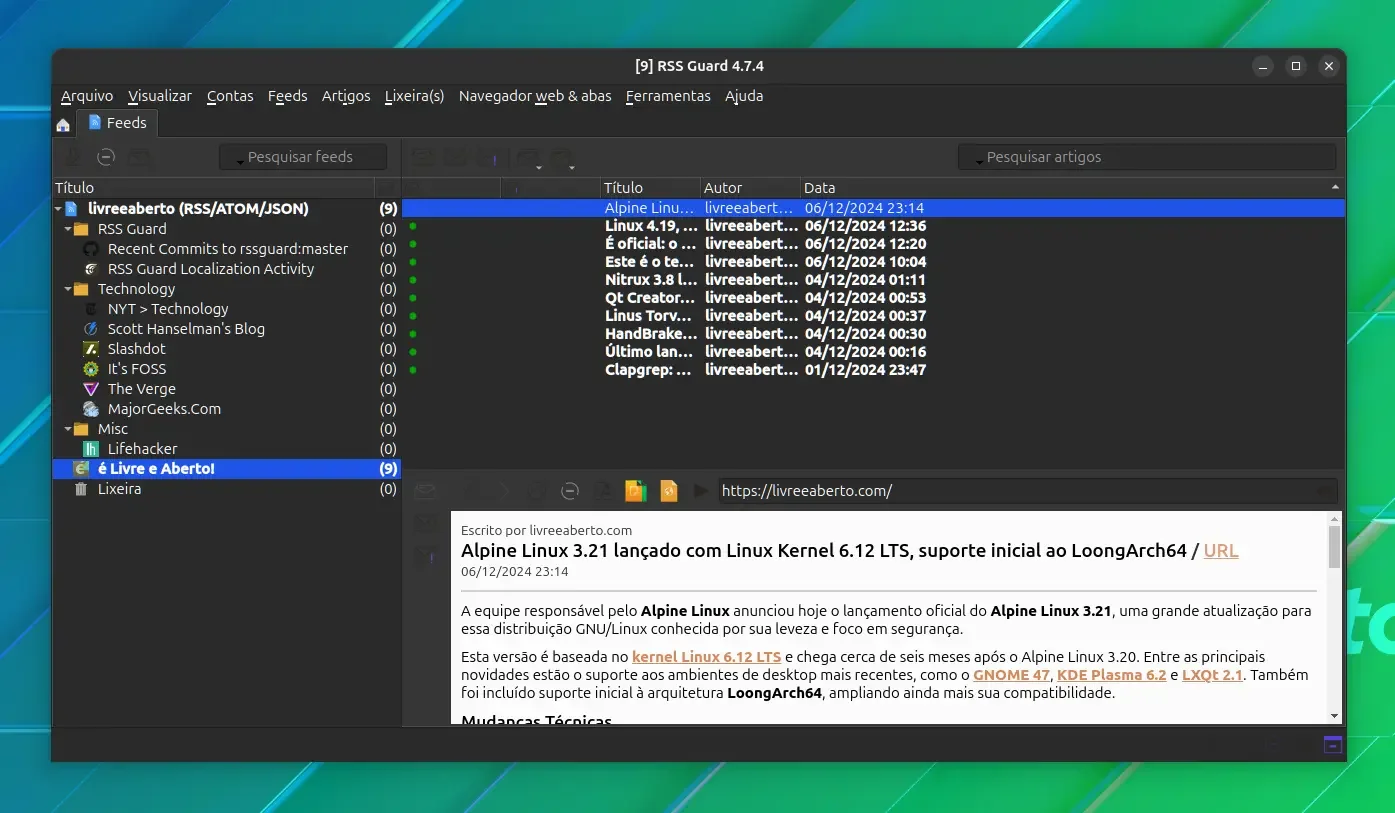Viewport: 1395px width, 813px height.
Task: Toggle the unread marker of the Clapgrep article
Action: point(413,370)
